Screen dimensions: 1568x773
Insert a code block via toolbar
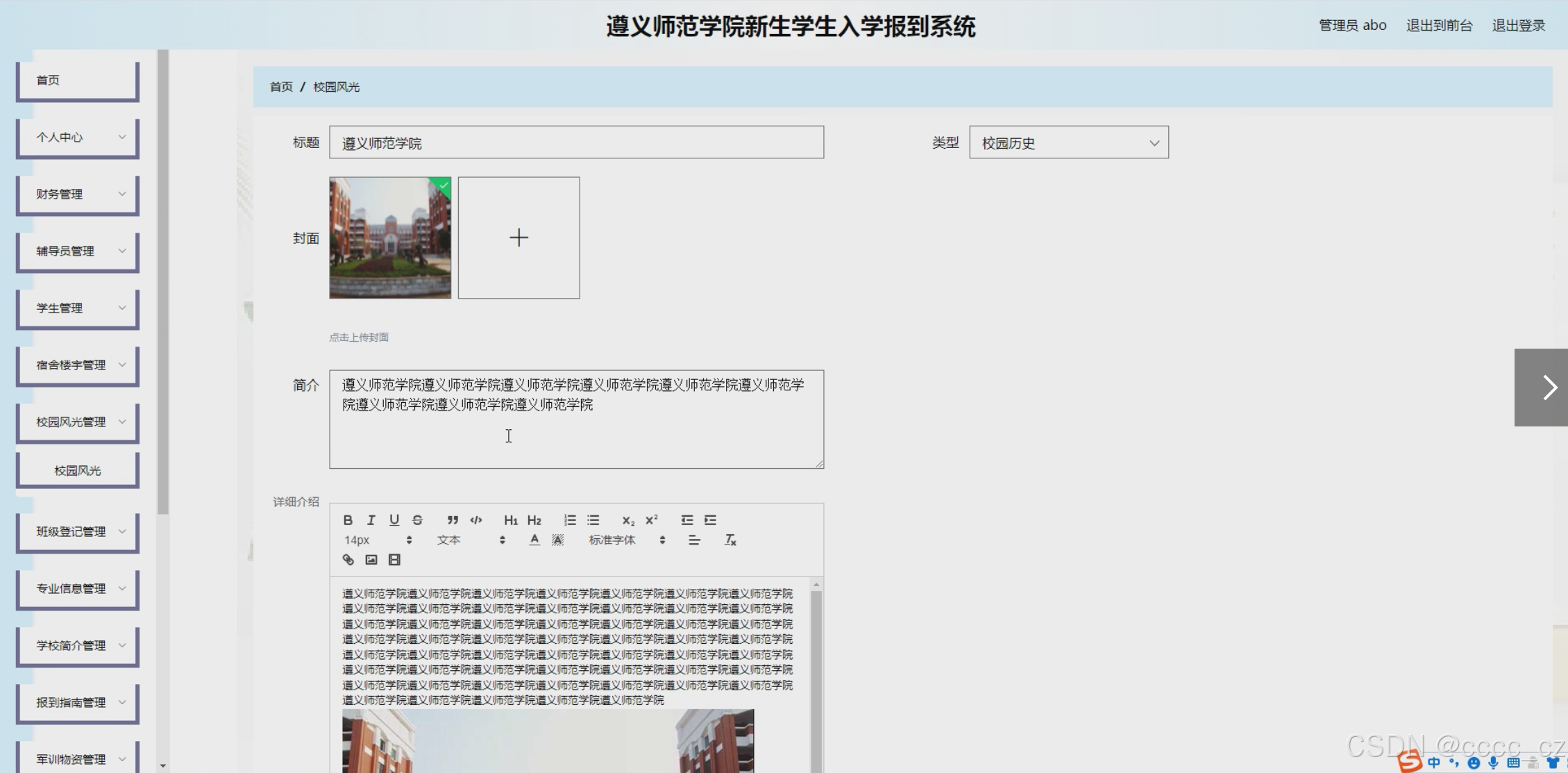(x=476, y=520)
